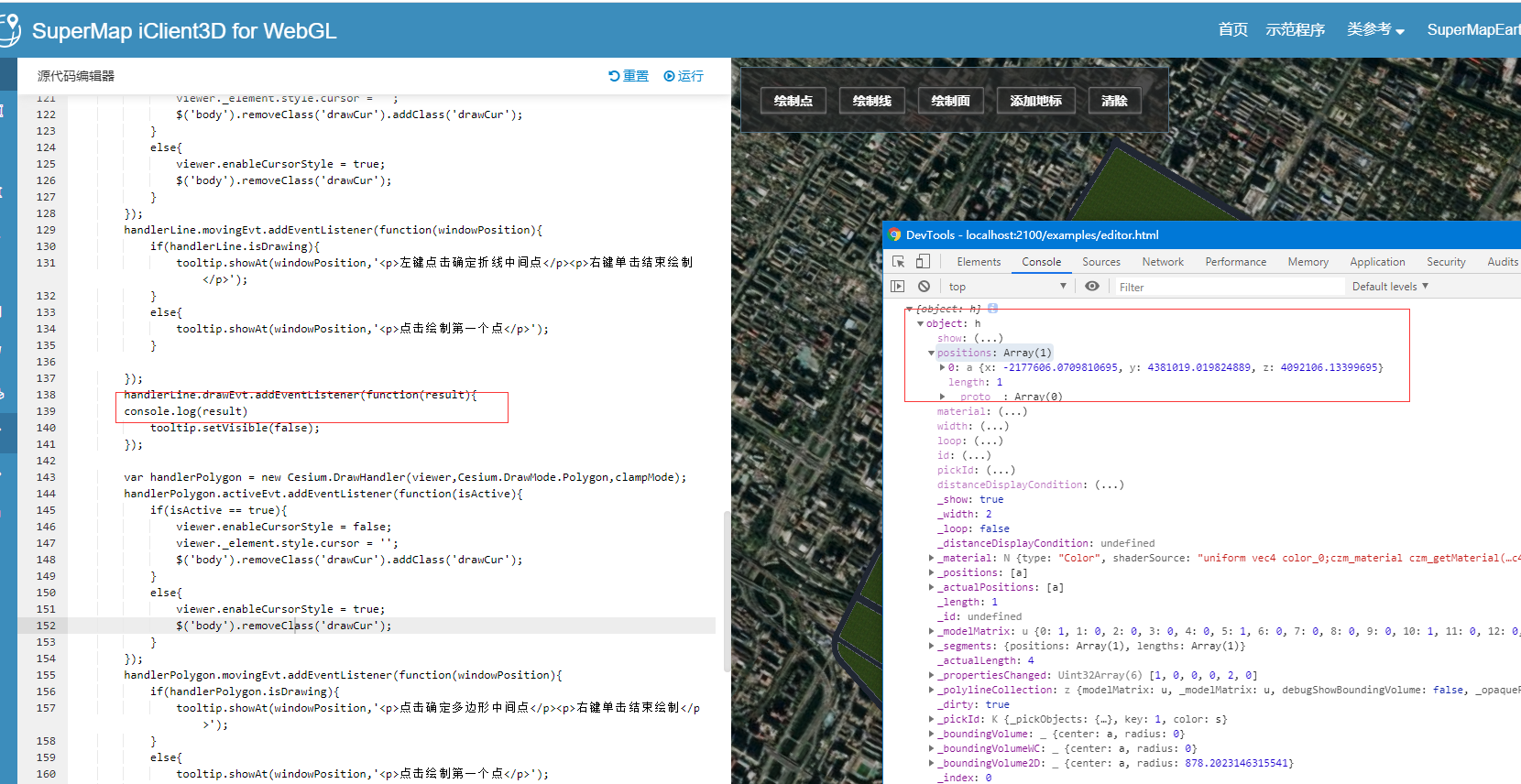
Task: Click the reset icon beside 重置
Action: (614, 76)
